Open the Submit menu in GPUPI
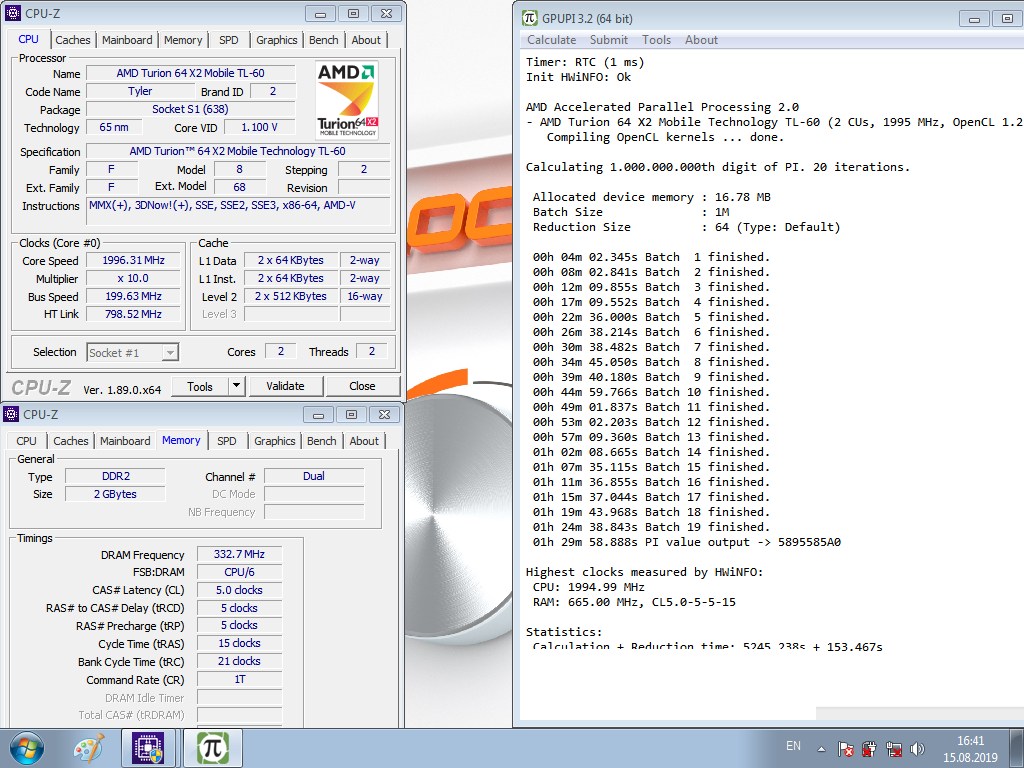The width and height of the screenshot is (1024, 768). pos(609,40)
